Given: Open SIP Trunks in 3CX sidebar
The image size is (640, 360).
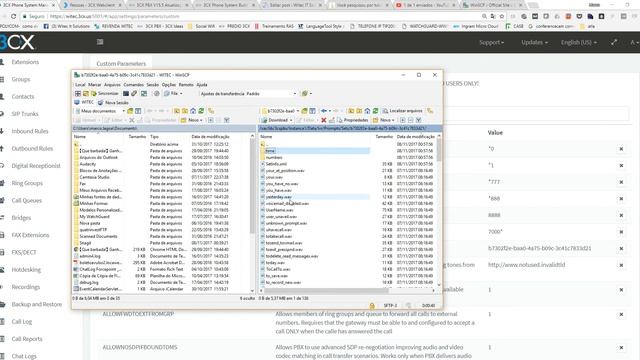Looking at the screenshot, I should coord(24,114).
